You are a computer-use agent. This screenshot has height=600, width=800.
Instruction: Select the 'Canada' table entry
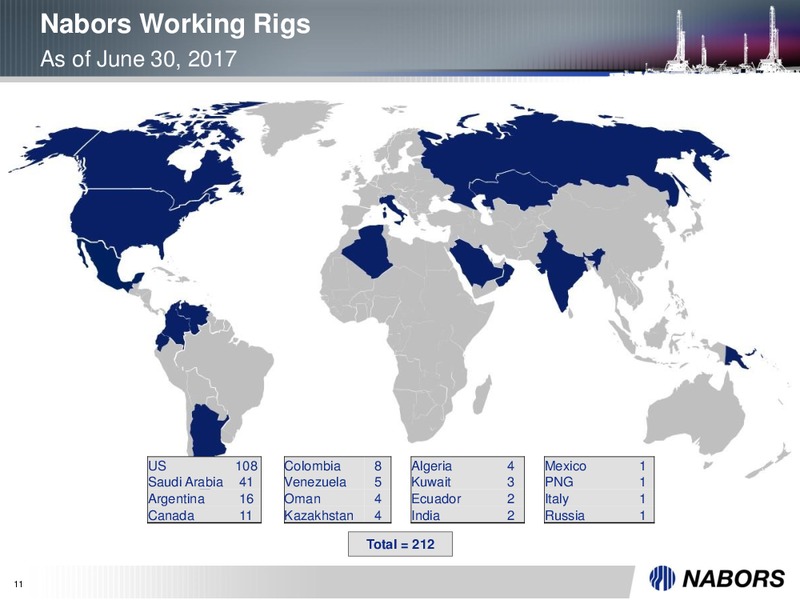[x=171, y=515]
